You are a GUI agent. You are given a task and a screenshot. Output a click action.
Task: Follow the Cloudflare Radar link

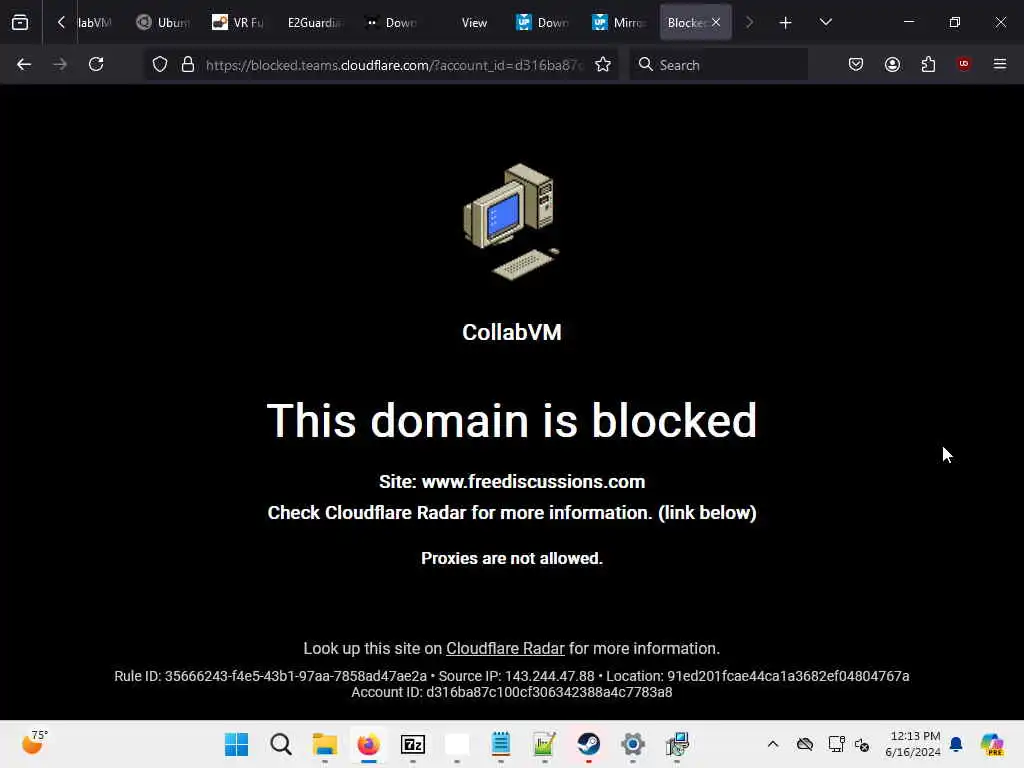pyautogui.click(x=505, y=648)
